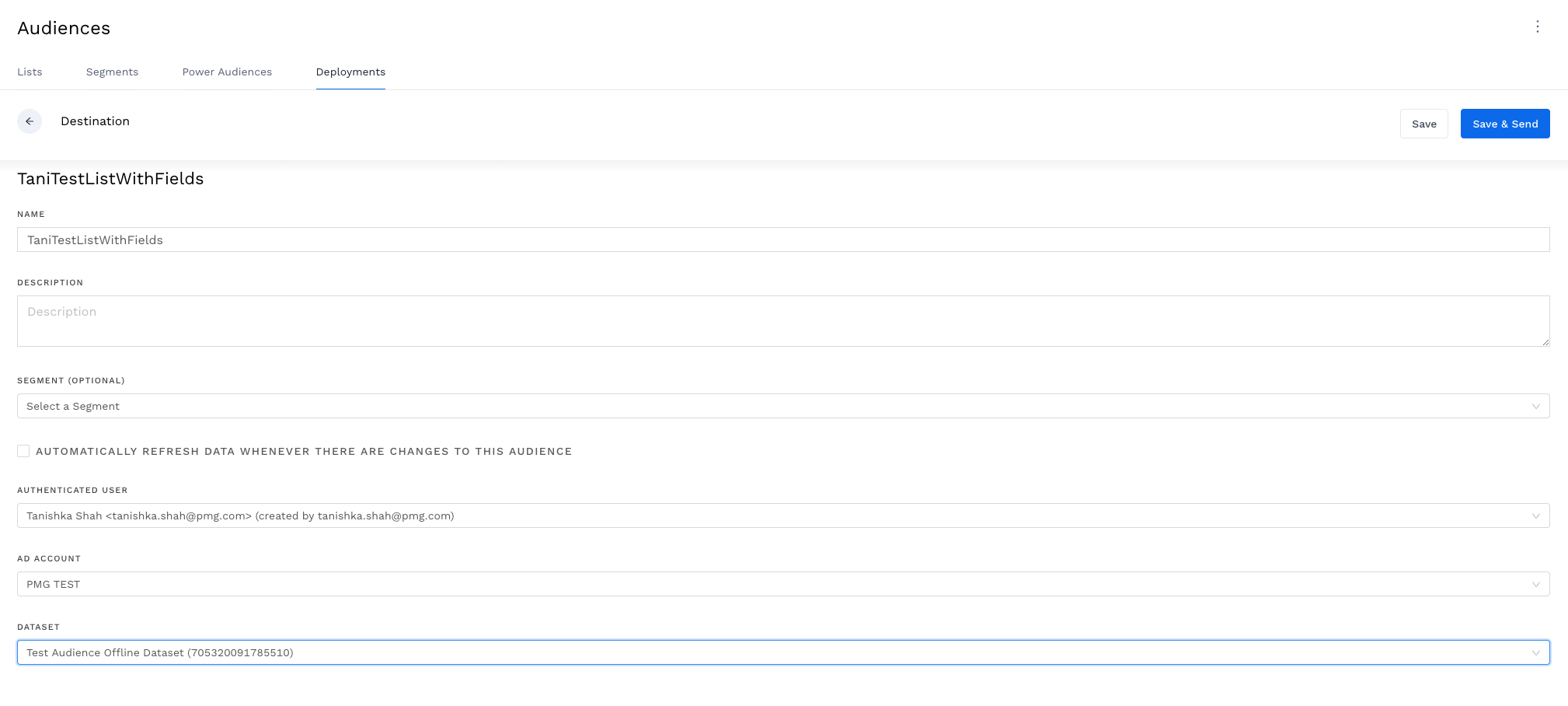Viewport: 1568px width, 706px height.
Task: Open the three-dot overflow menu
Action: (1538, 26)
